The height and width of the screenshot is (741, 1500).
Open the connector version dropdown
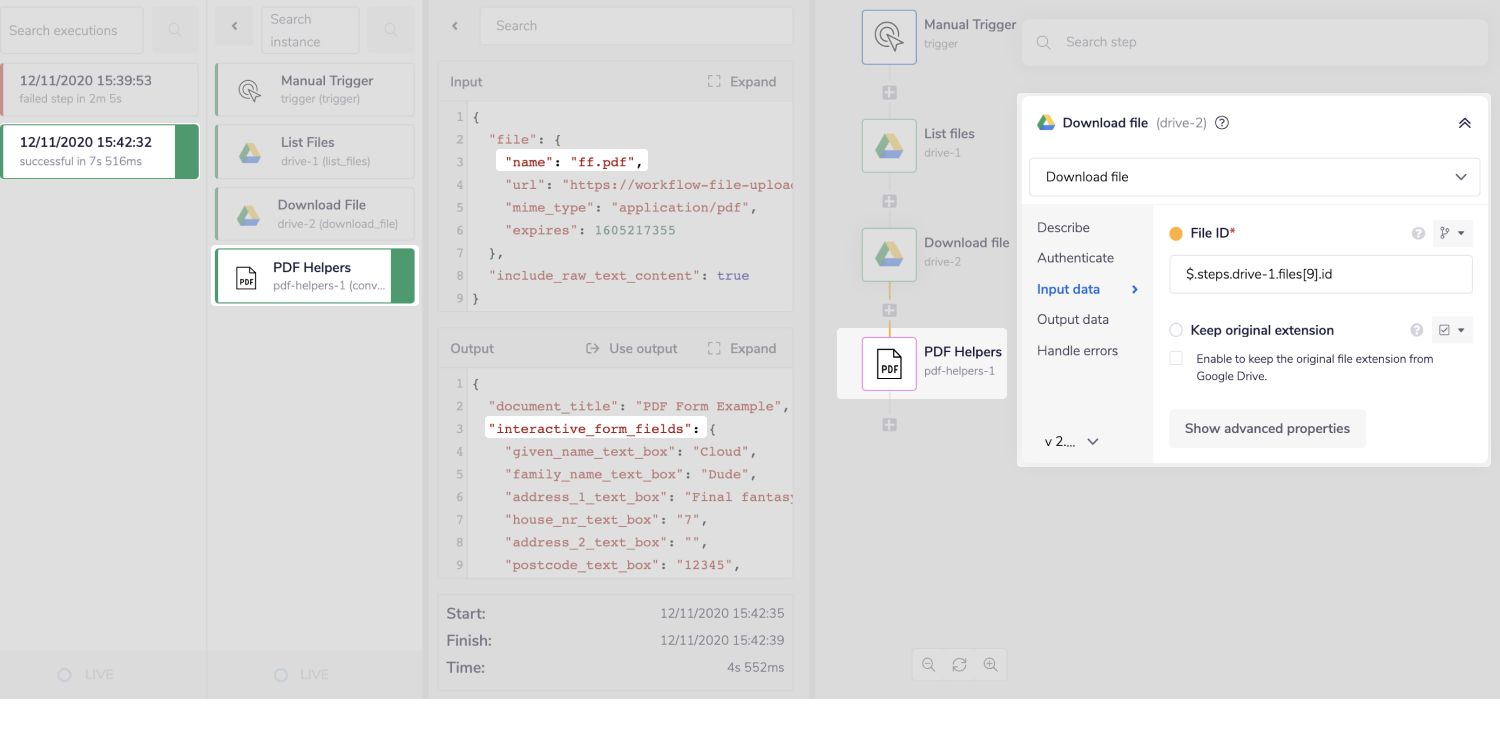click(1072, 442)
